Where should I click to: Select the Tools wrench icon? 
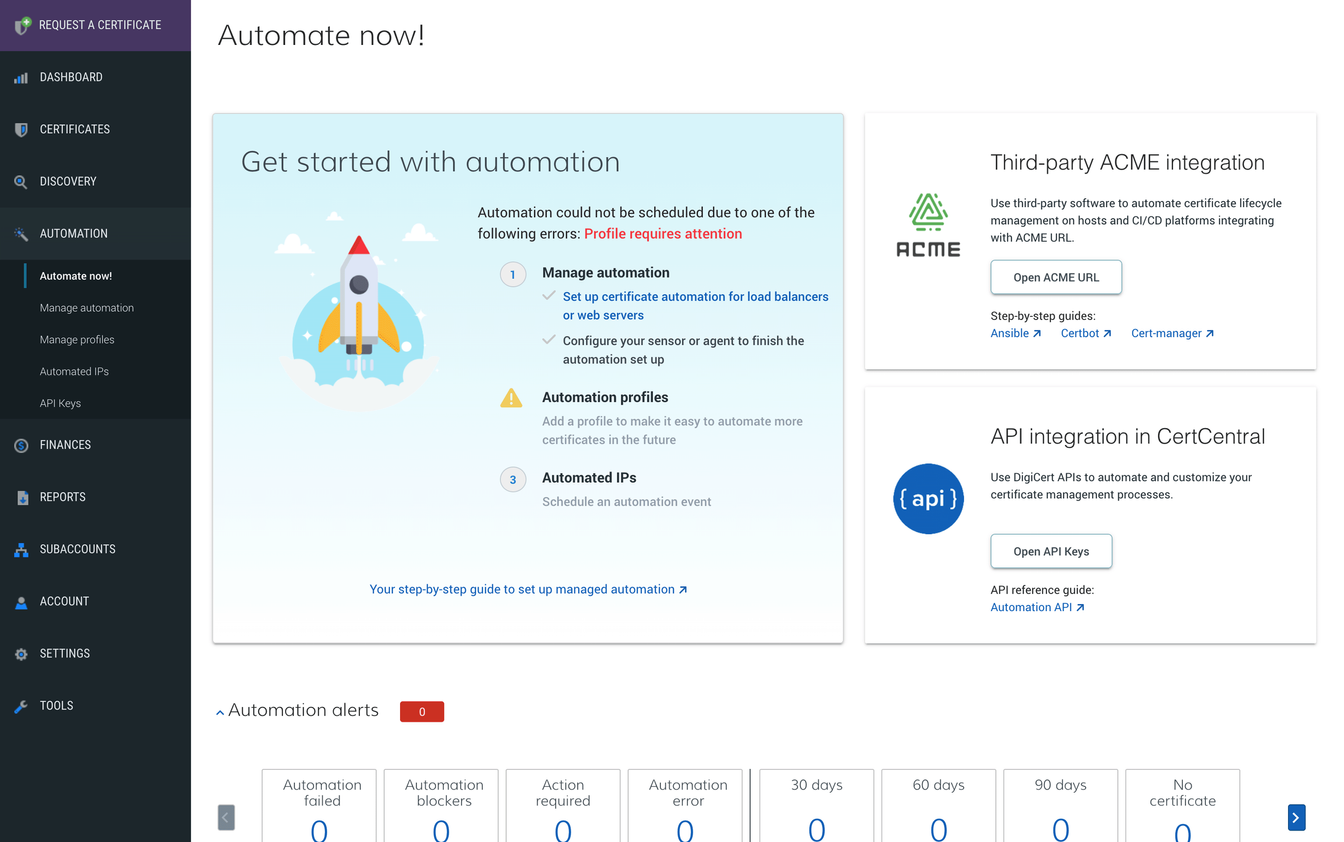tap(21, 704)
